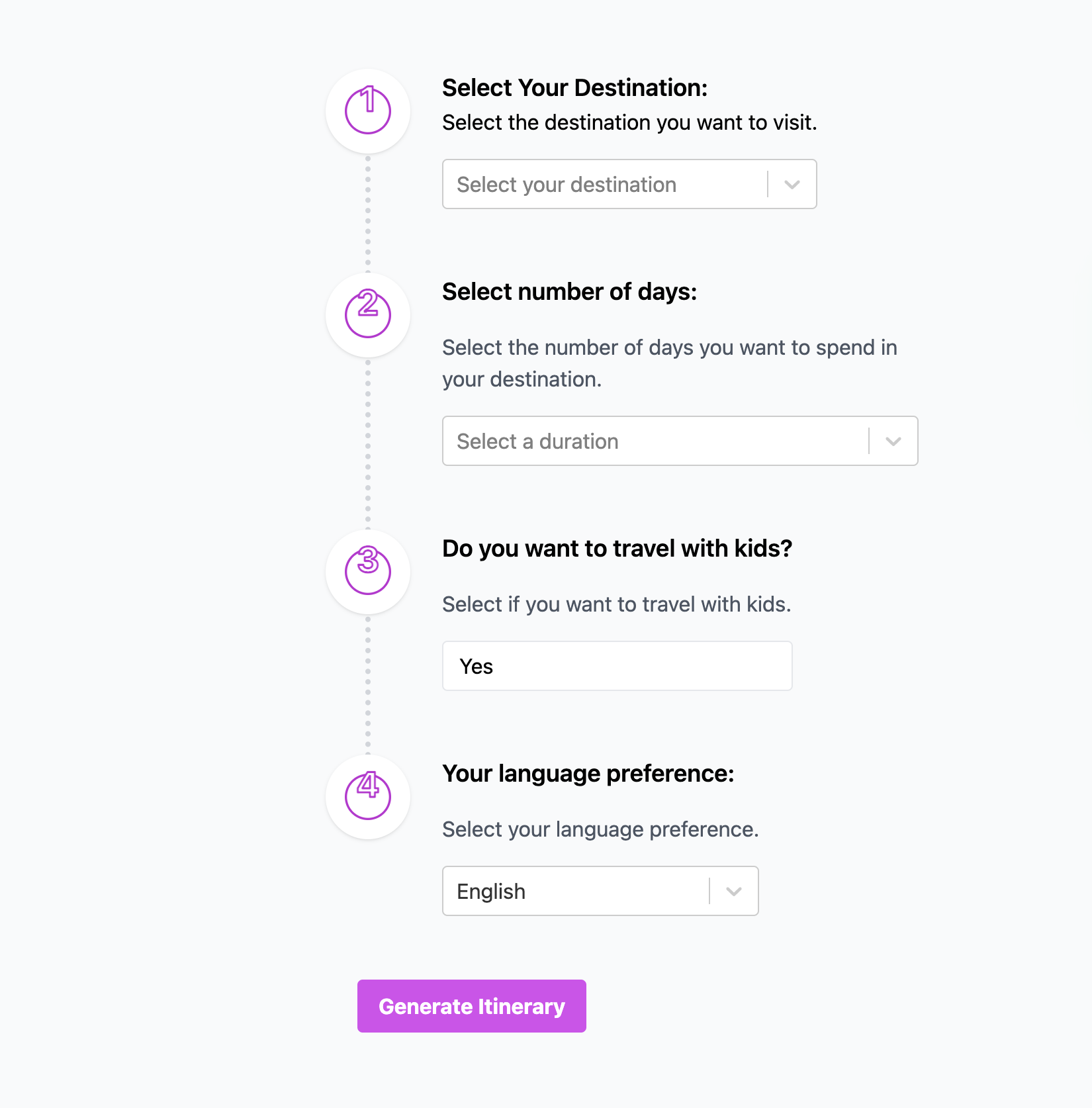Click 'Select the destination you want to visit' text

point(629,122)
